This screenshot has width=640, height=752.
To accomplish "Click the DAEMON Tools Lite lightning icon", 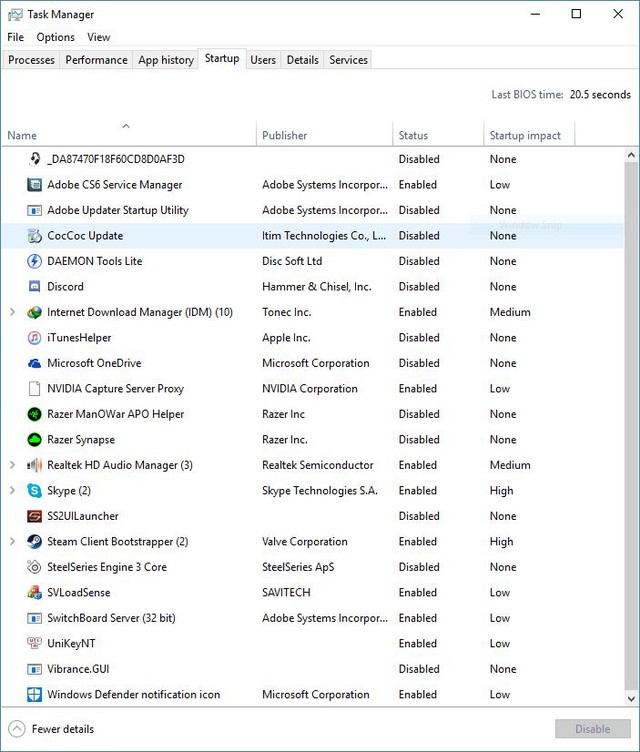I will (34, 261).
